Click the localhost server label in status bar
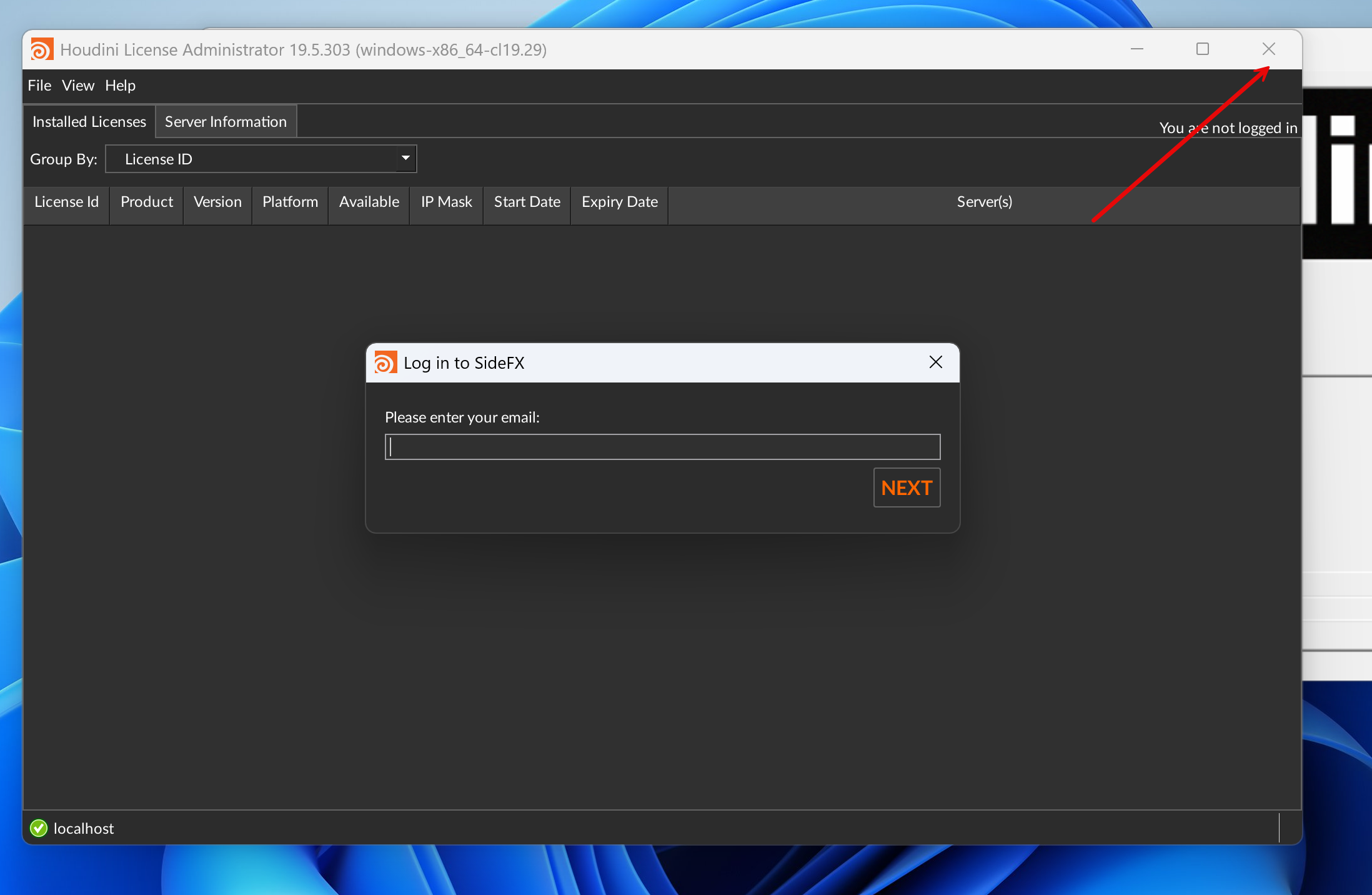1372x895 pixels. [x=84, y=828]
